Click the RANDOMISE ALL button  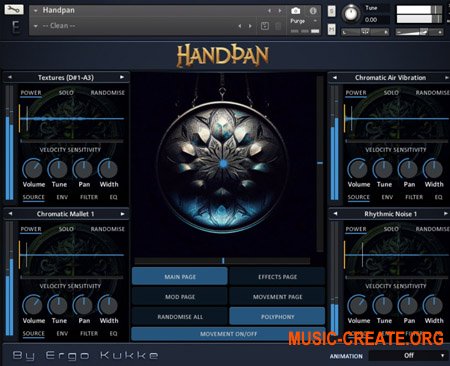180,317
